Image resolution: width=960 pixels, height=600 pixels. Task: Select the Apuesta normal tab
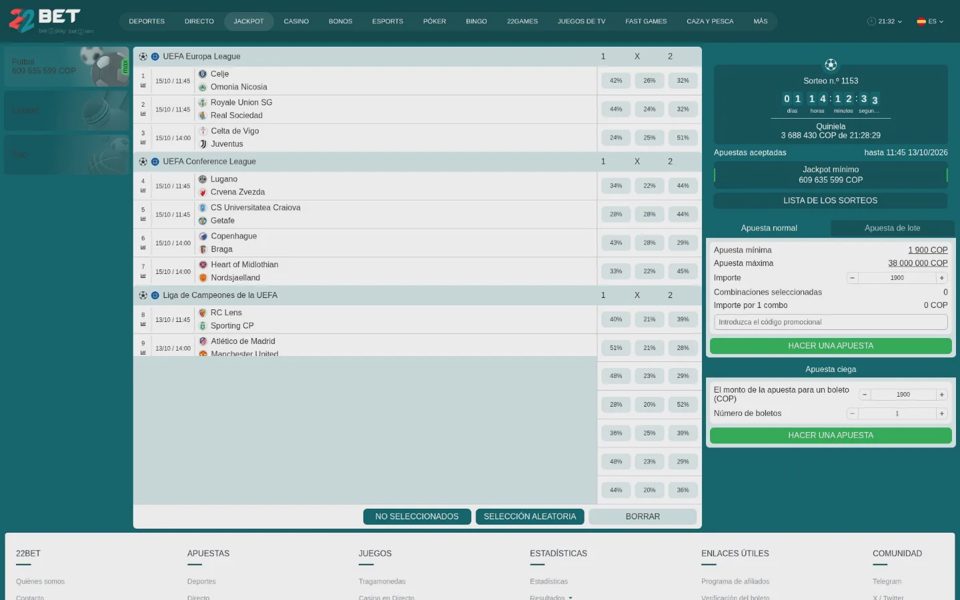(x=768, y=228)
